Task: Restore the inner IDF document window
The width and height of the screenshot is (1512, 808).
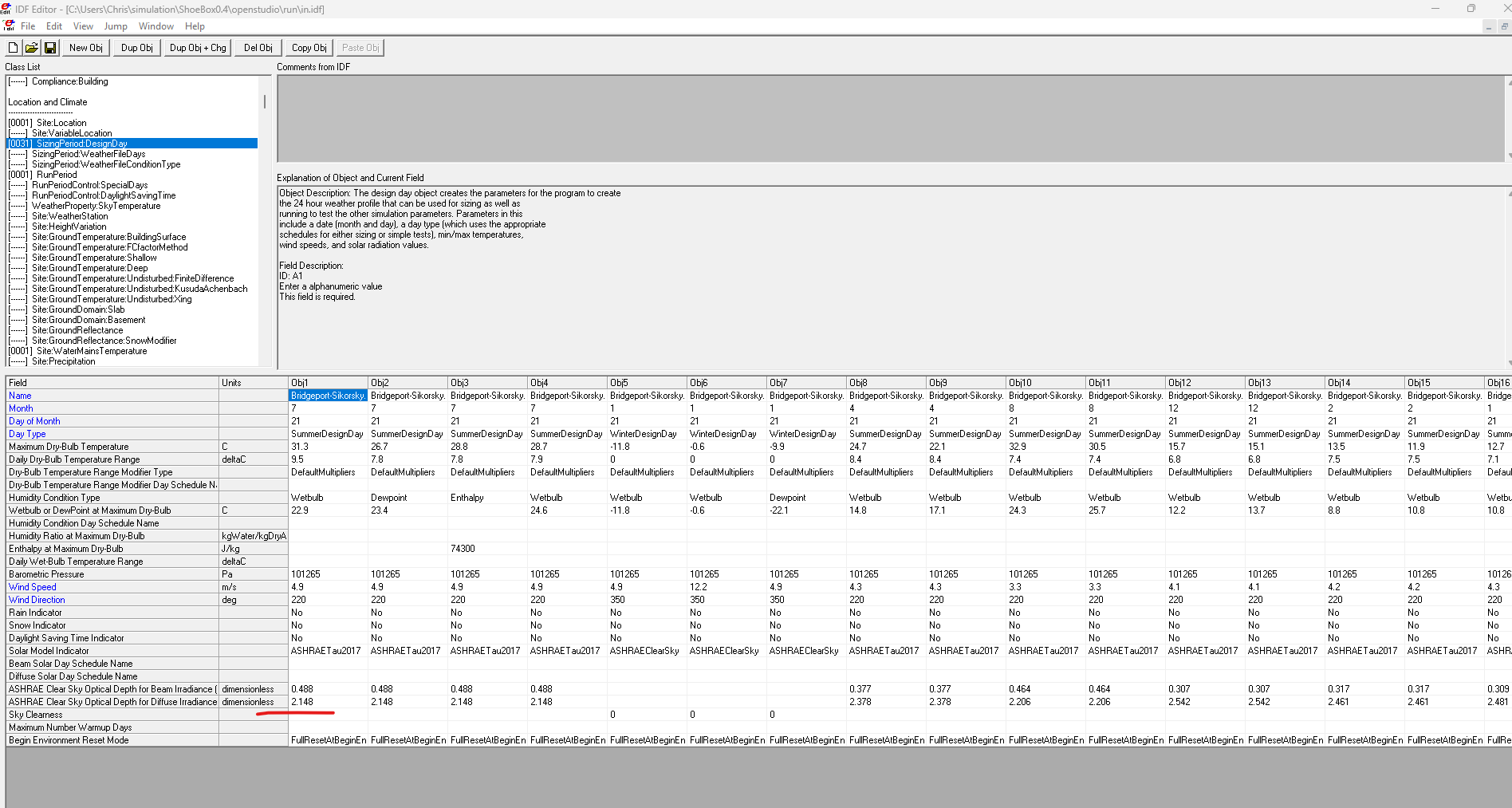Action: [1504, 26]
